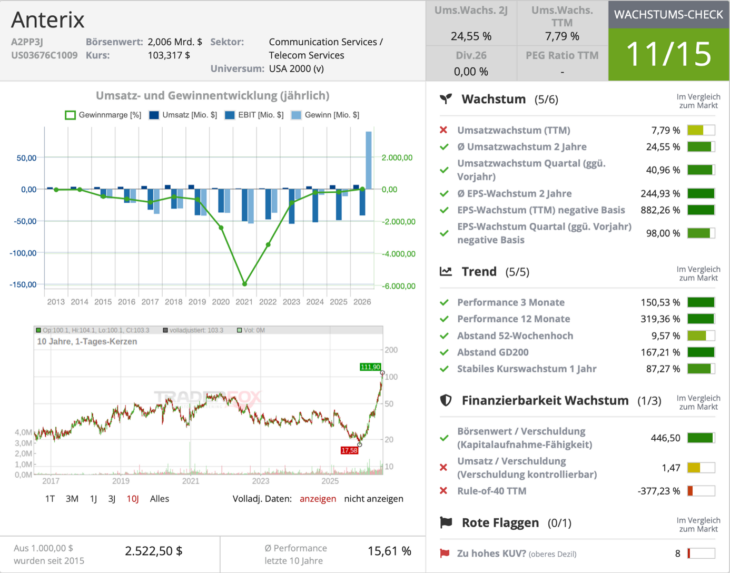Click the green bar for Performance 3 Monate

(x=701, y=302)
